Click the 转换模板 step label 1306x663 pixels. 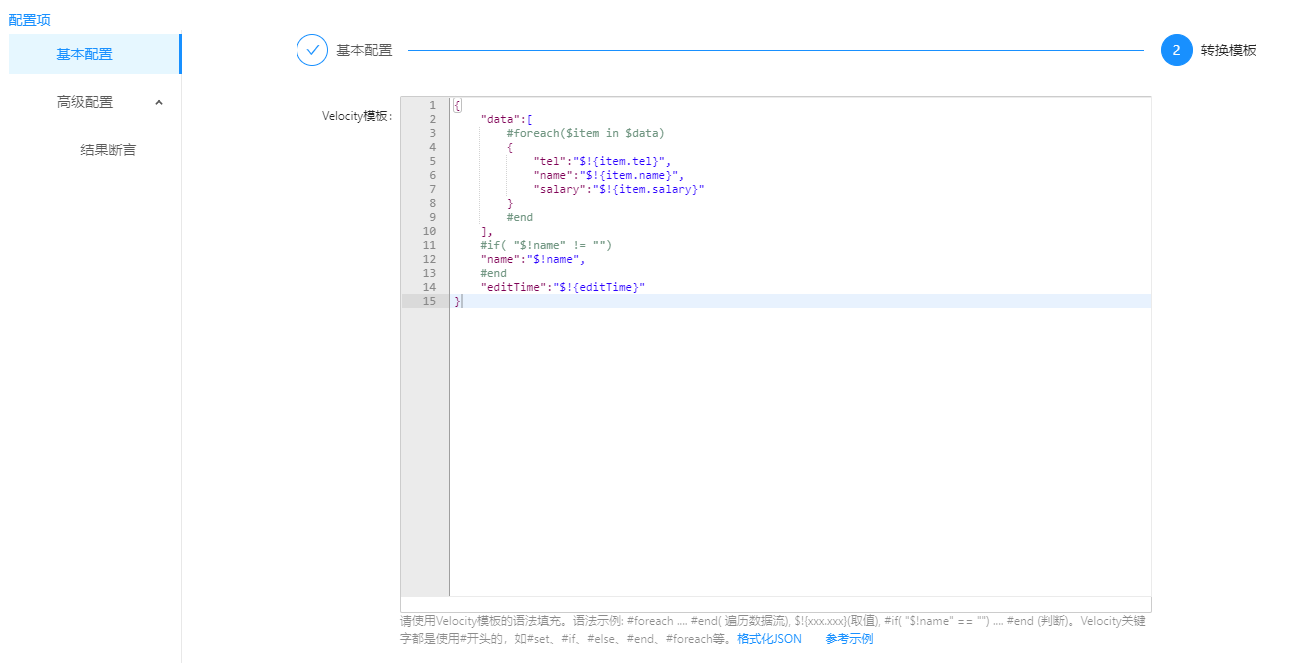click(1228, 50)
